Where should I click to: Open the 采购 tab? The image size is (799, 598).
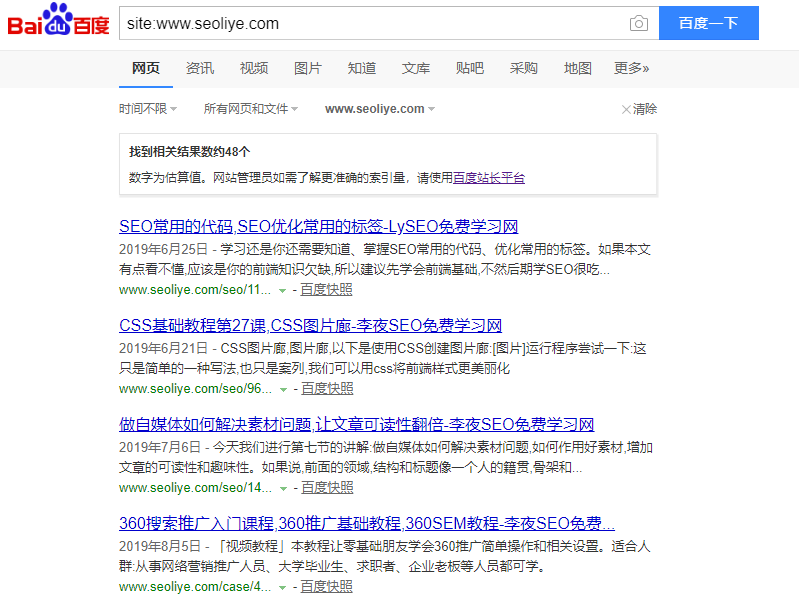pos(524,68)
